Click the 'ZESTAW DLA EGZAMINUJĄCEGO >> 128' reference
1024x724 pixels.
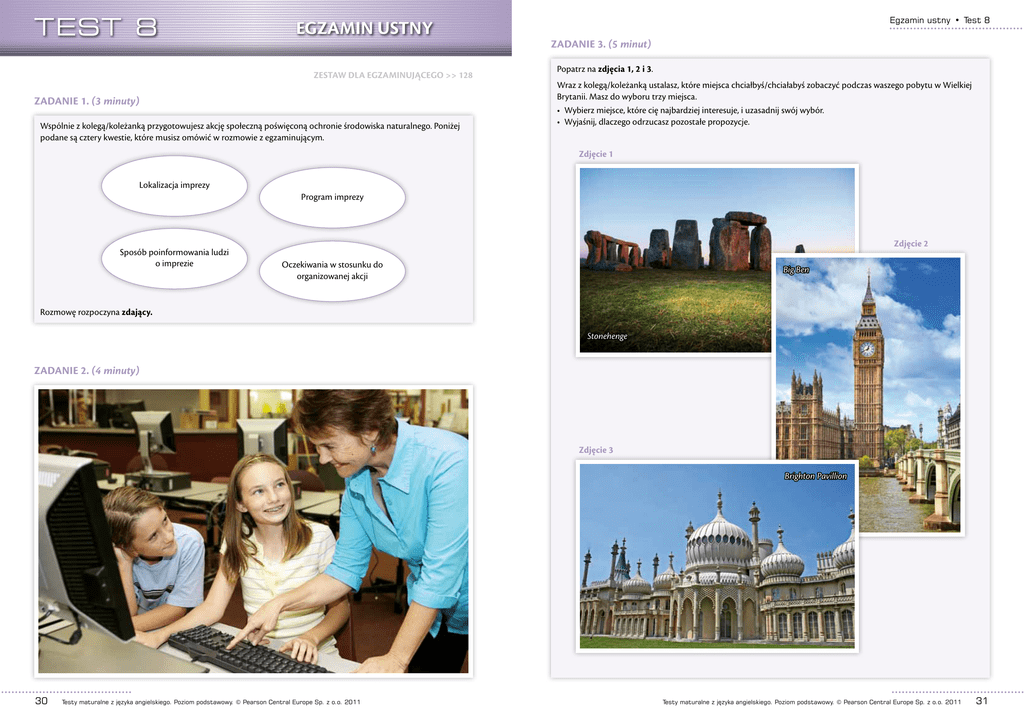393,75
